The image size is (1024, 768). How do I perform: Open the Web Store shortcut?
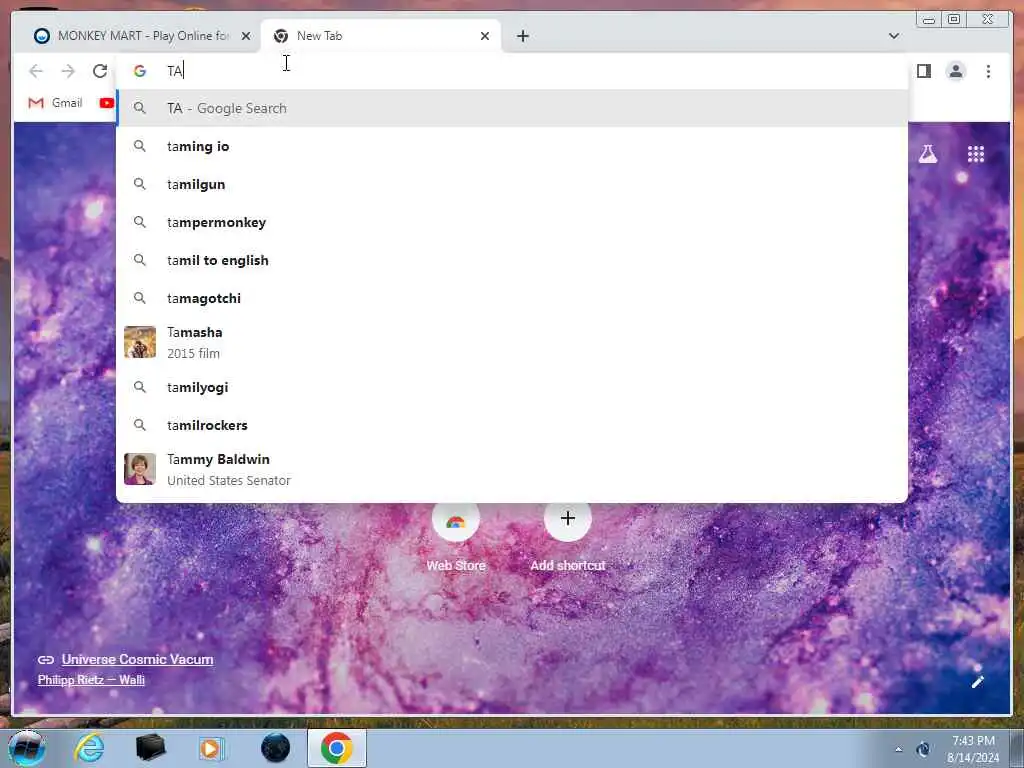pos(456,536)
